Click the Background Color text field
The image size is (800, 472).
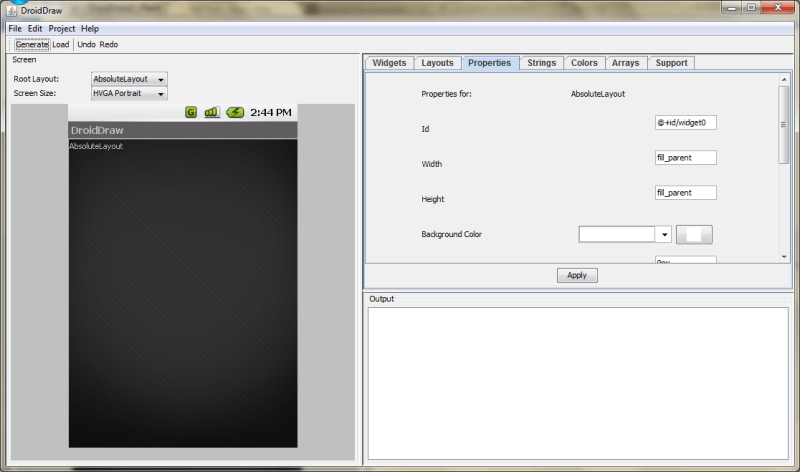point(617,235)
